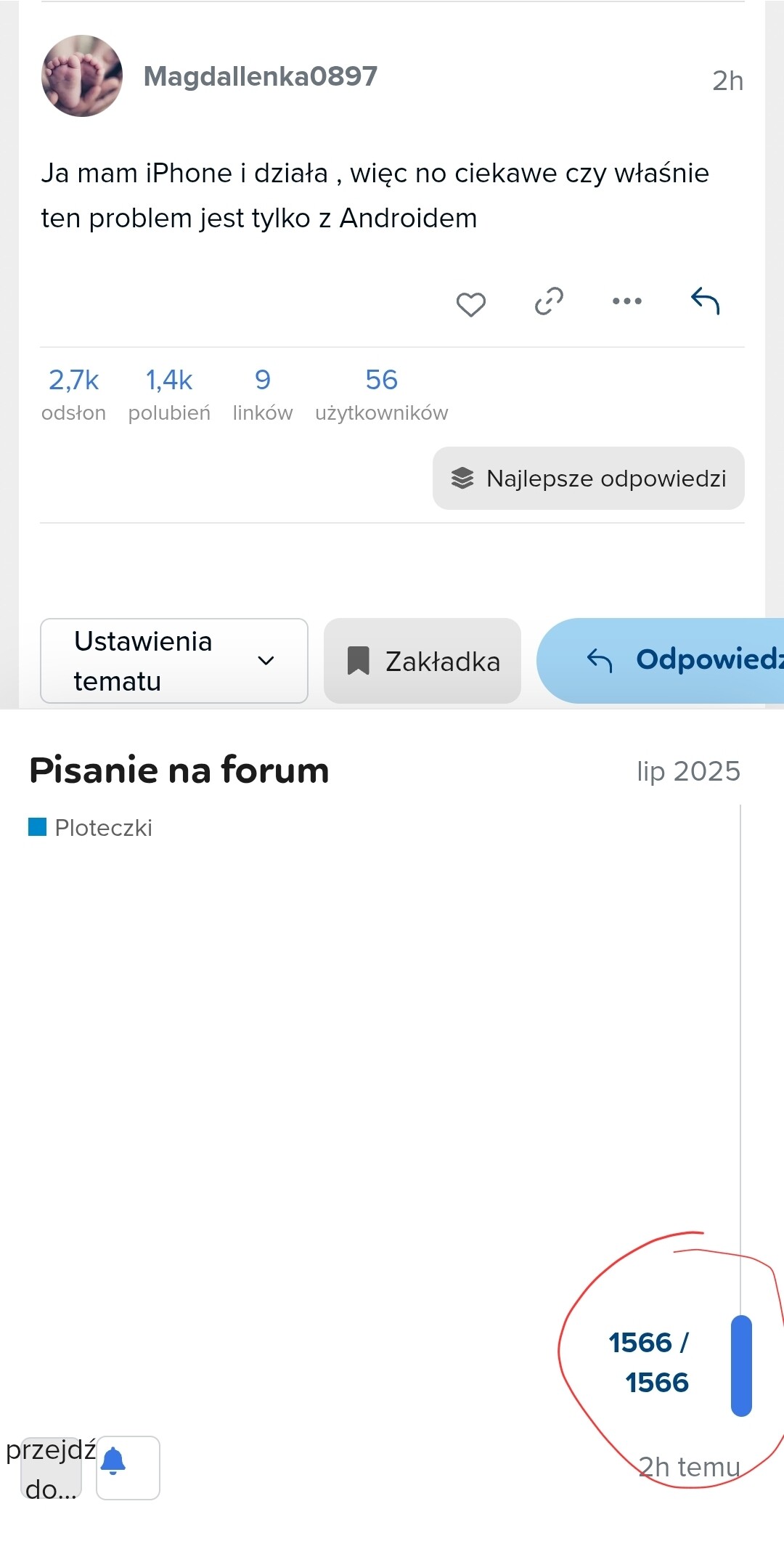
Task: Grab the blue timeline scroller handle
Action: [x=741, y=1365]
